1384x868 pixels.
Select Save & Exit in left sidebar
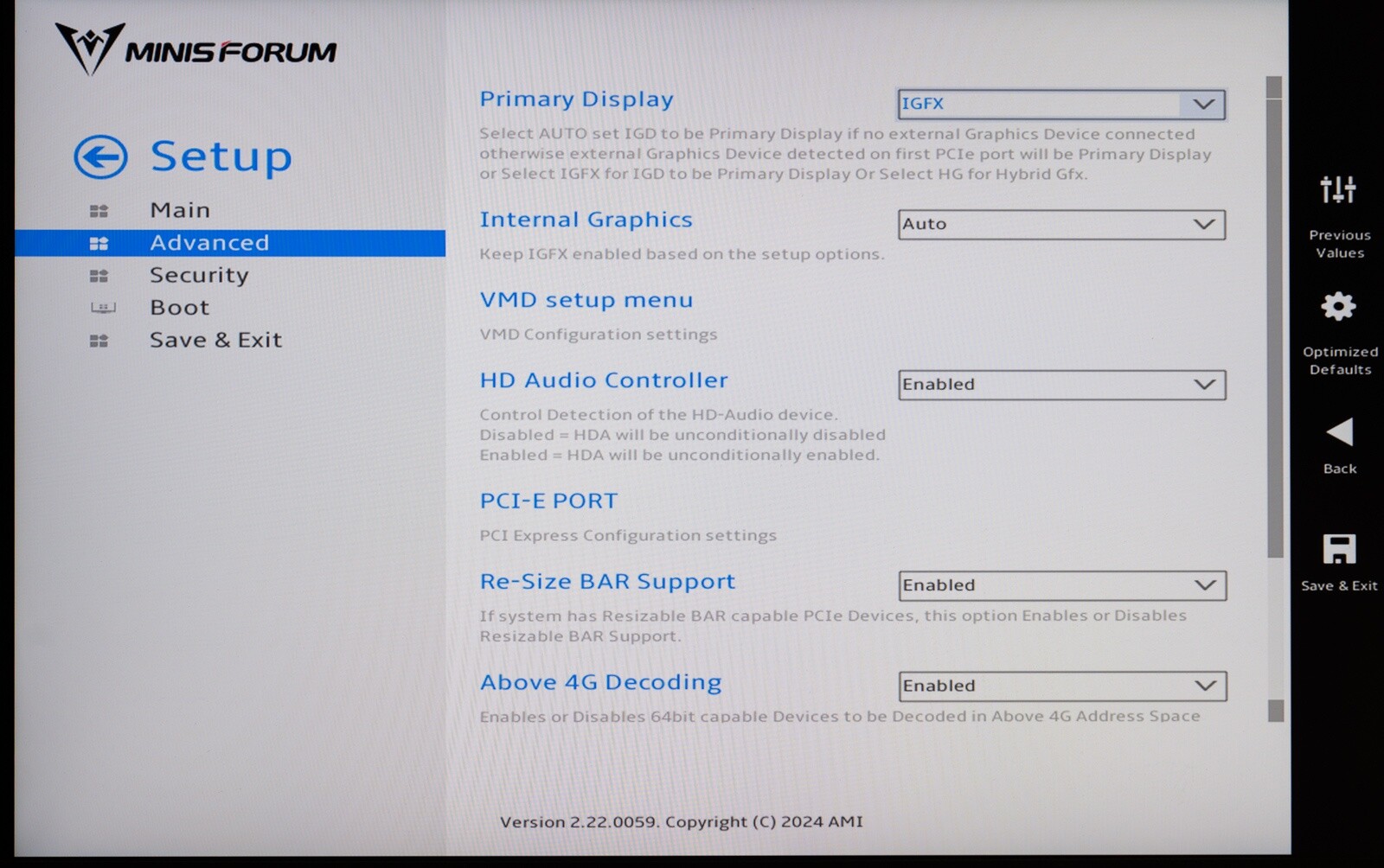coord(215,340)
